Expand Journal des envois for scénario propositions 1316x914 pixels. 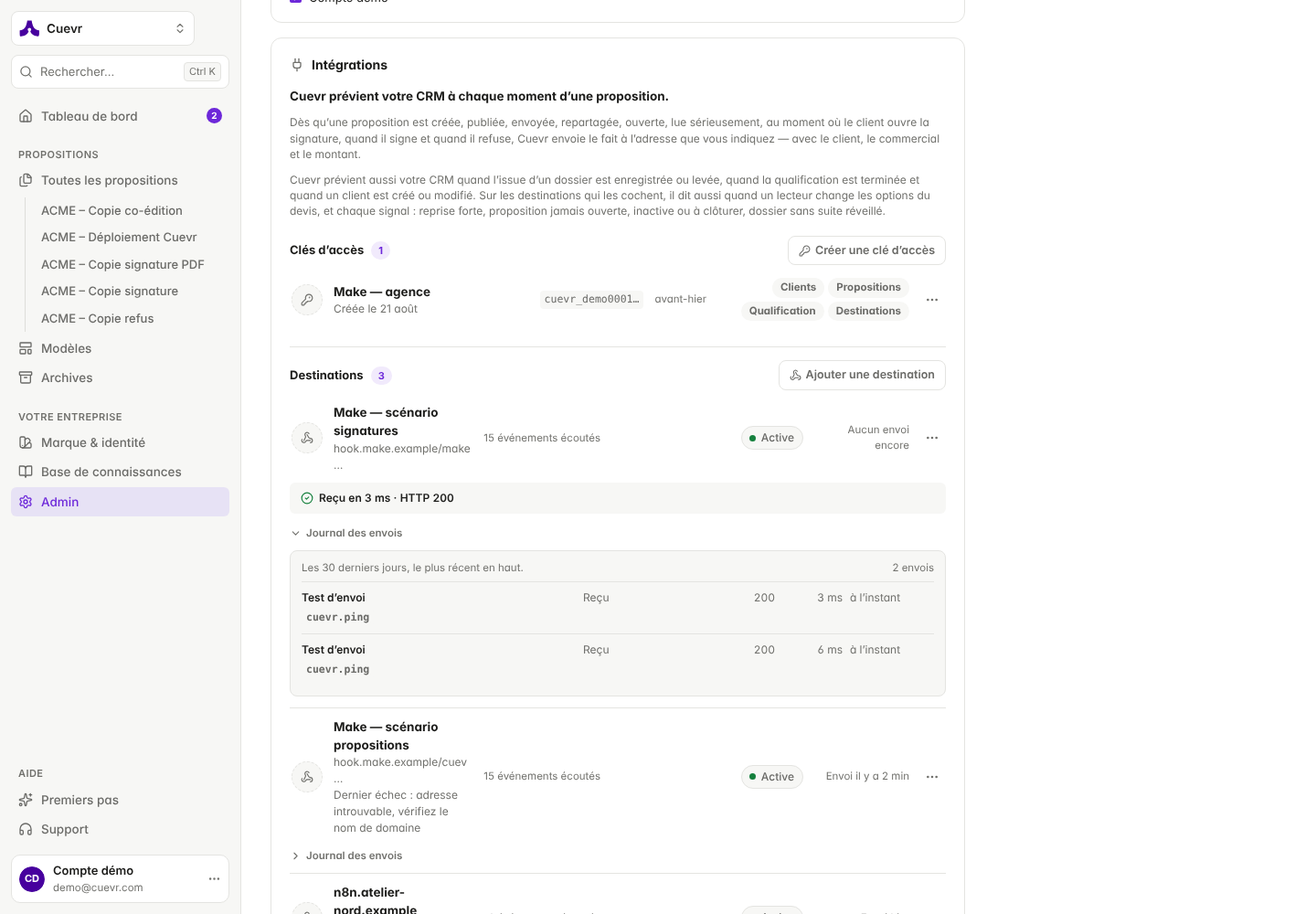(346, 856)
